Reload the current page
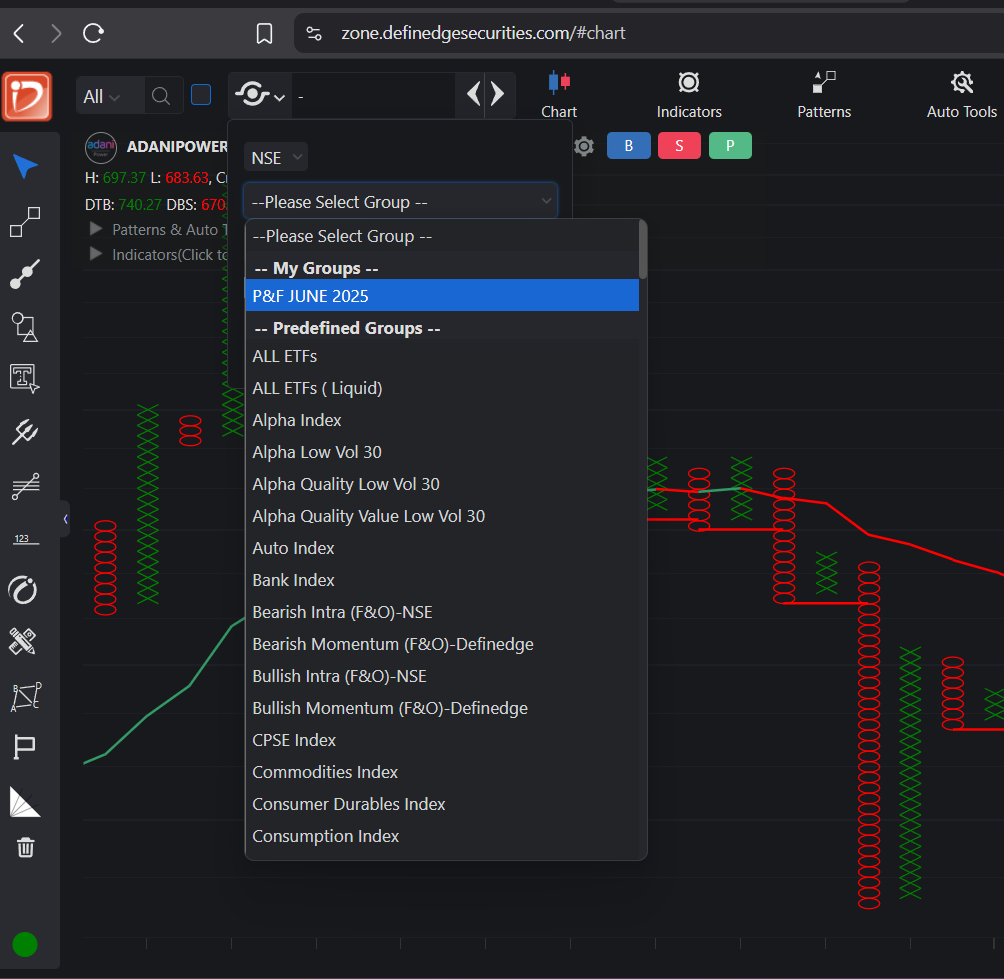This screenshot has width=1004, height=979. [93, 33]
